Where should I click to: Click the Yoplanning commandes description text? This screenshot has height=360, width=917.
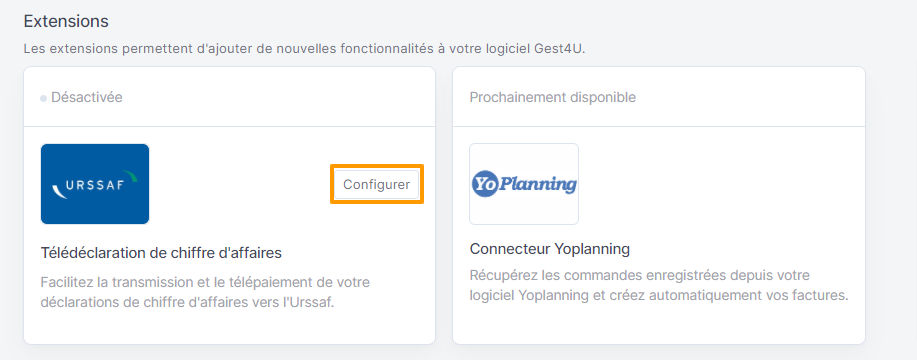pyautogui.click(x=659, y=285)
